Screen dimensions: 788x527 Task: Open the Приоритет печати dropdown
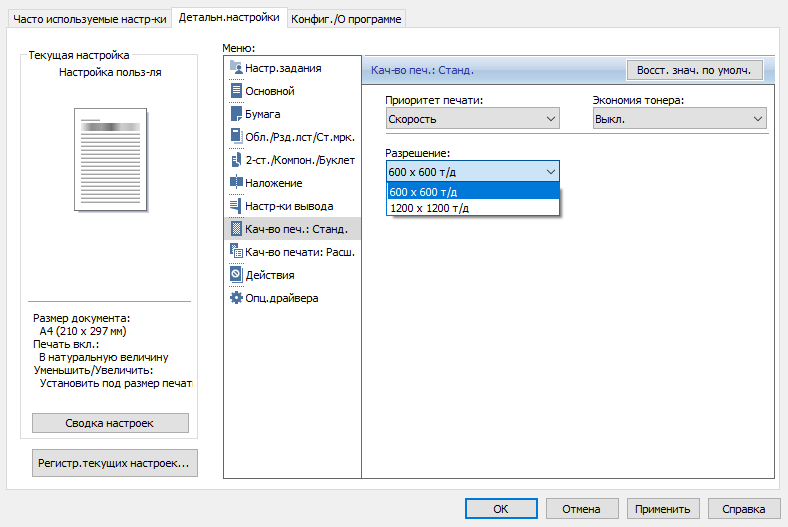[473, 119]
